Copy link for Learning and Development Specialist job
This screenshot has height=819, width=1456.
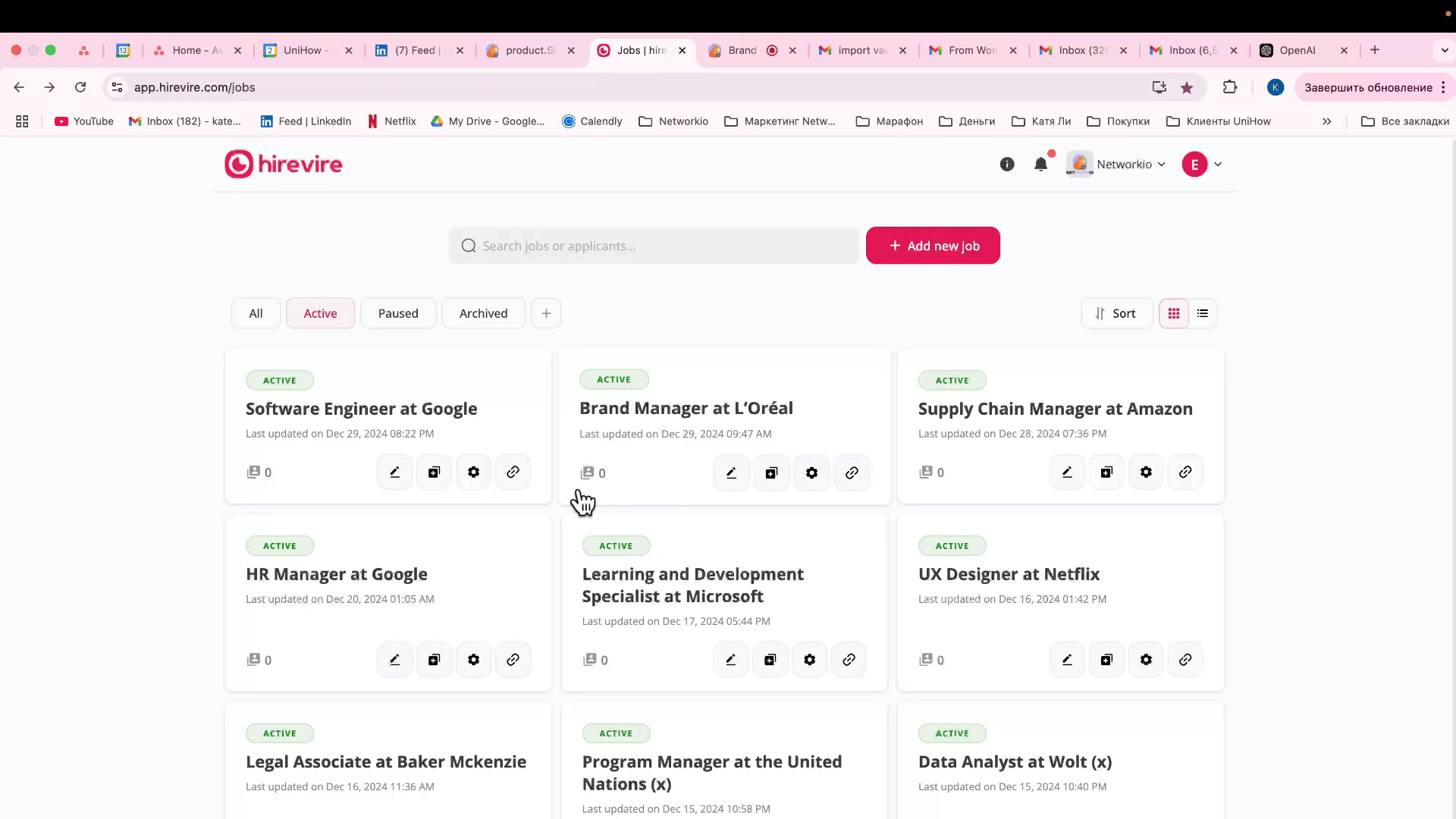click(849, 660)
